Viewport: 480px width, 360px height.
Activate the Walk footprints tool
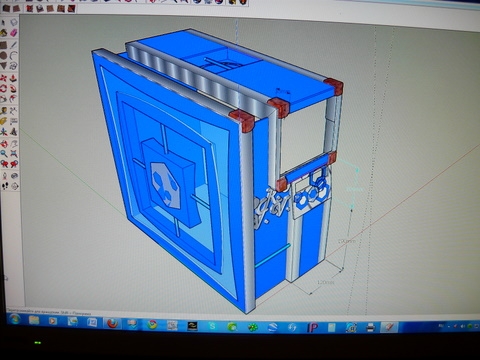coord(4,186)
